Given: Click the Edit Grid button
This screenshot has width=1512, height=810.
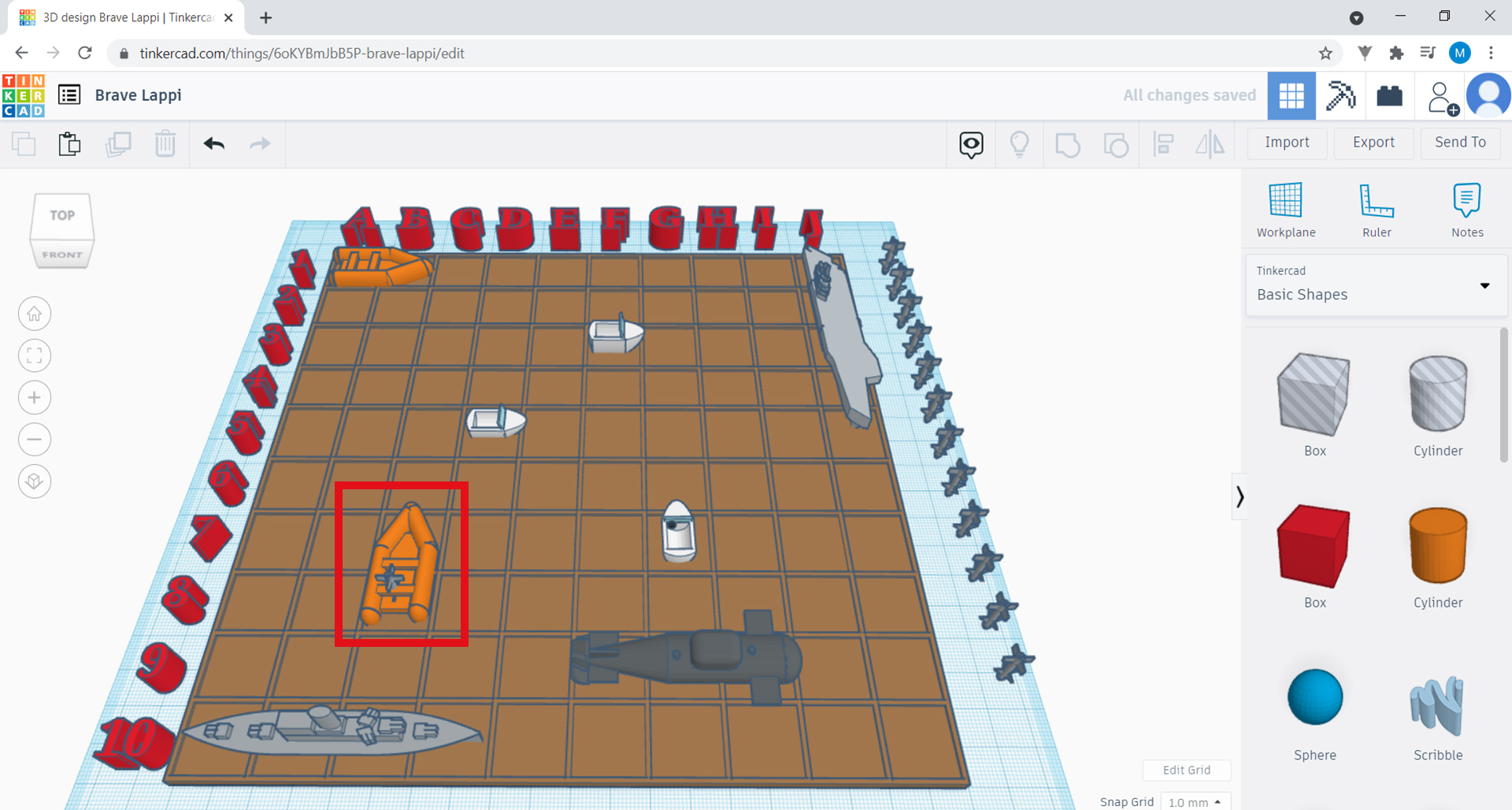Looking at the screenshot, I should (1187, 770).
